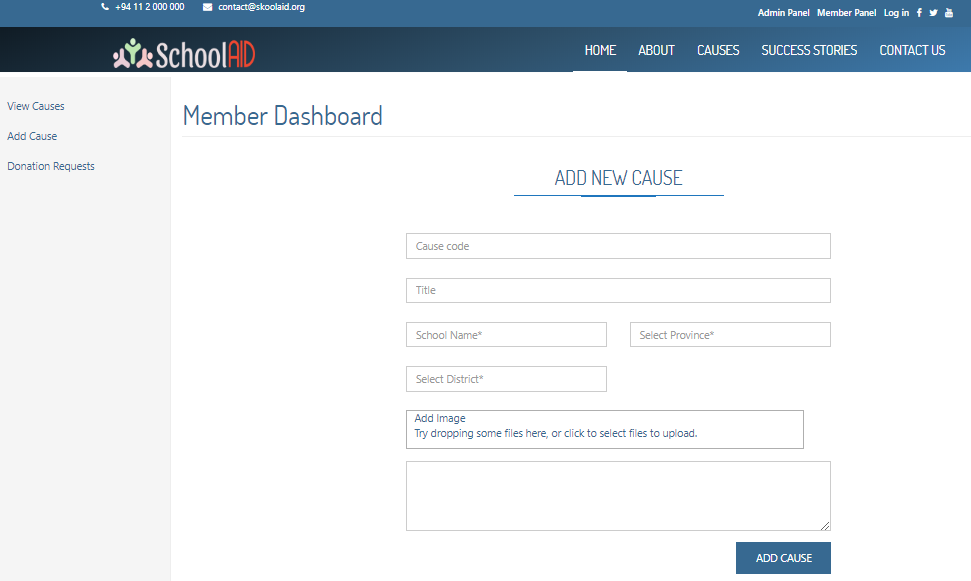The height and width of the screenshot is (581, 971).
Task: Click the phone icon beside the number
Action: point(105,7)
